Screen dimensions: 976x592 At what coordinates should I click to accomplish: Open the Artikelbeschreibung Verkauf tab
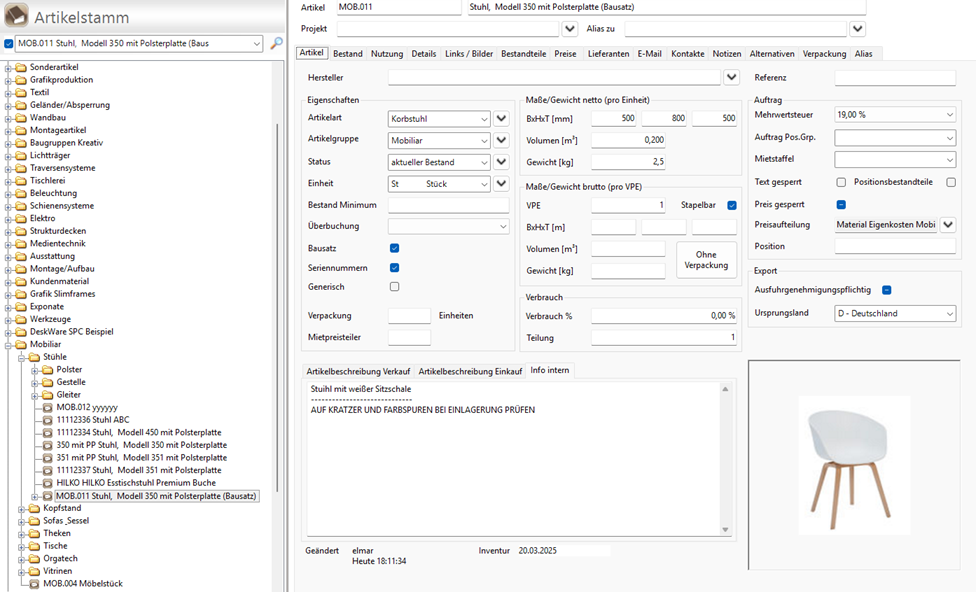click(359, 371)
